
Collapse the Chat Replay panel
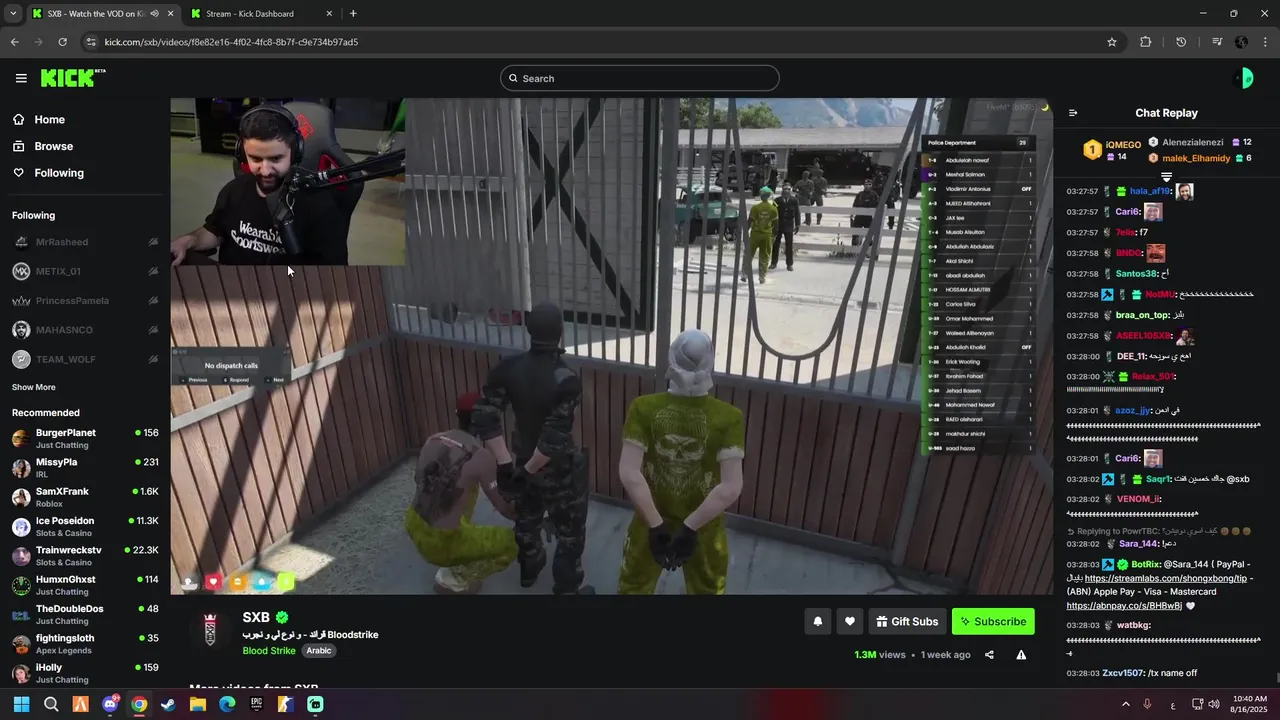1073,113
